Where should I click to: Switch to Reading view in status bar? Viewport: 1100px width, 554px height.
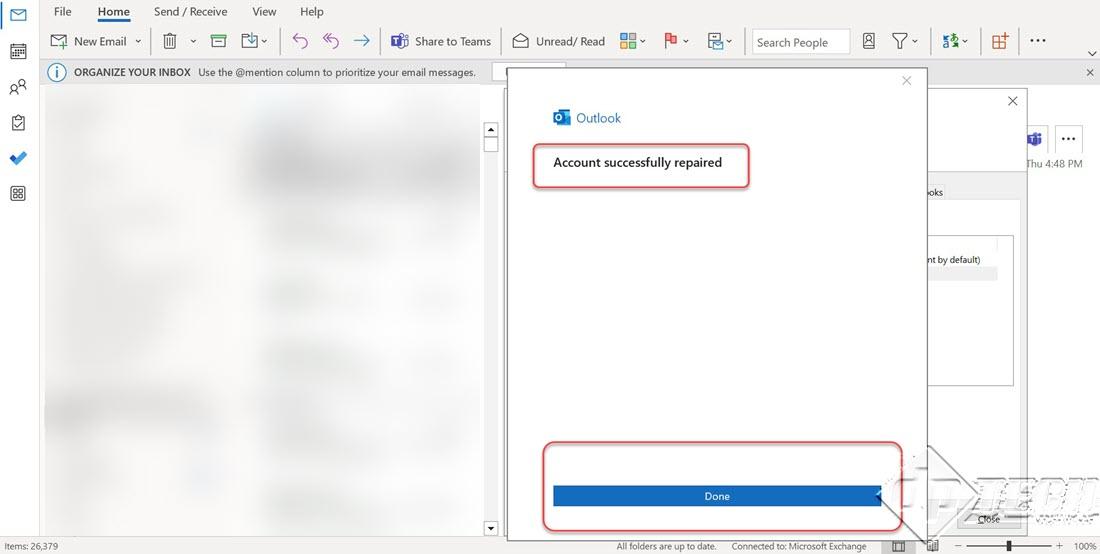pyautogui.click(x=931, y=546)
